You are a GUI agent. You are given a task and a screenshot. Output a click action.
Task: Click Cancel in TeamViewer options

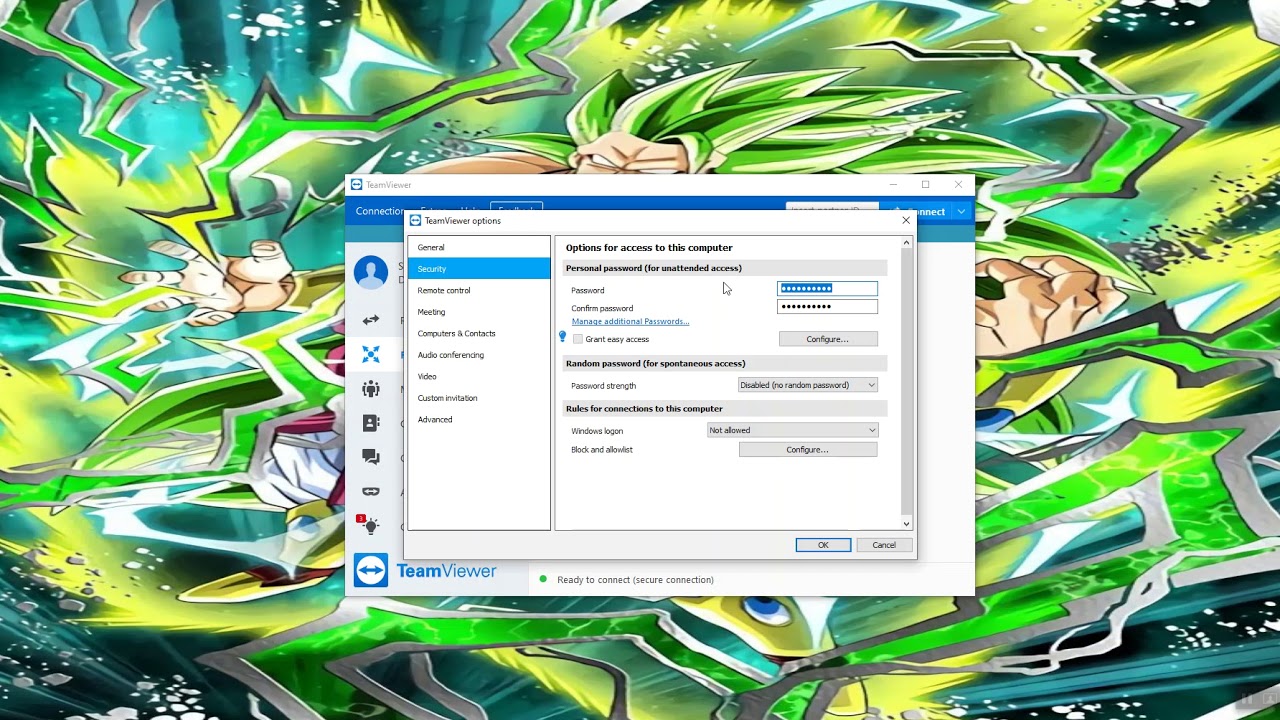point(884,545)
